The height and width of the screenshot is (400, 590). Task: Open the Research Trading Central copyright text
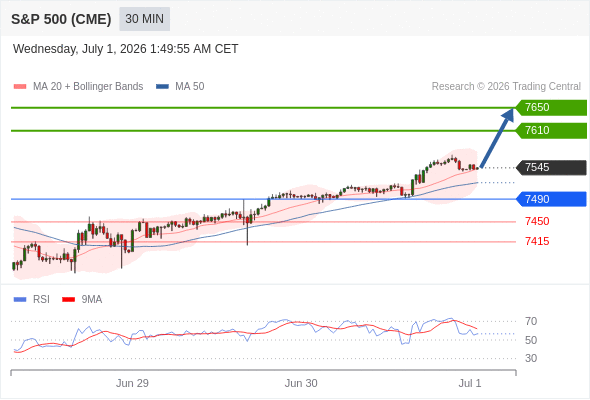(506, 87)
